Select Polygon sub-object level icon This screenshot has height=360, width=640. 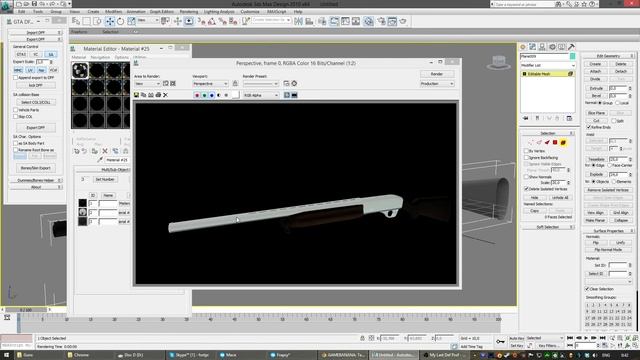[555, 142]
